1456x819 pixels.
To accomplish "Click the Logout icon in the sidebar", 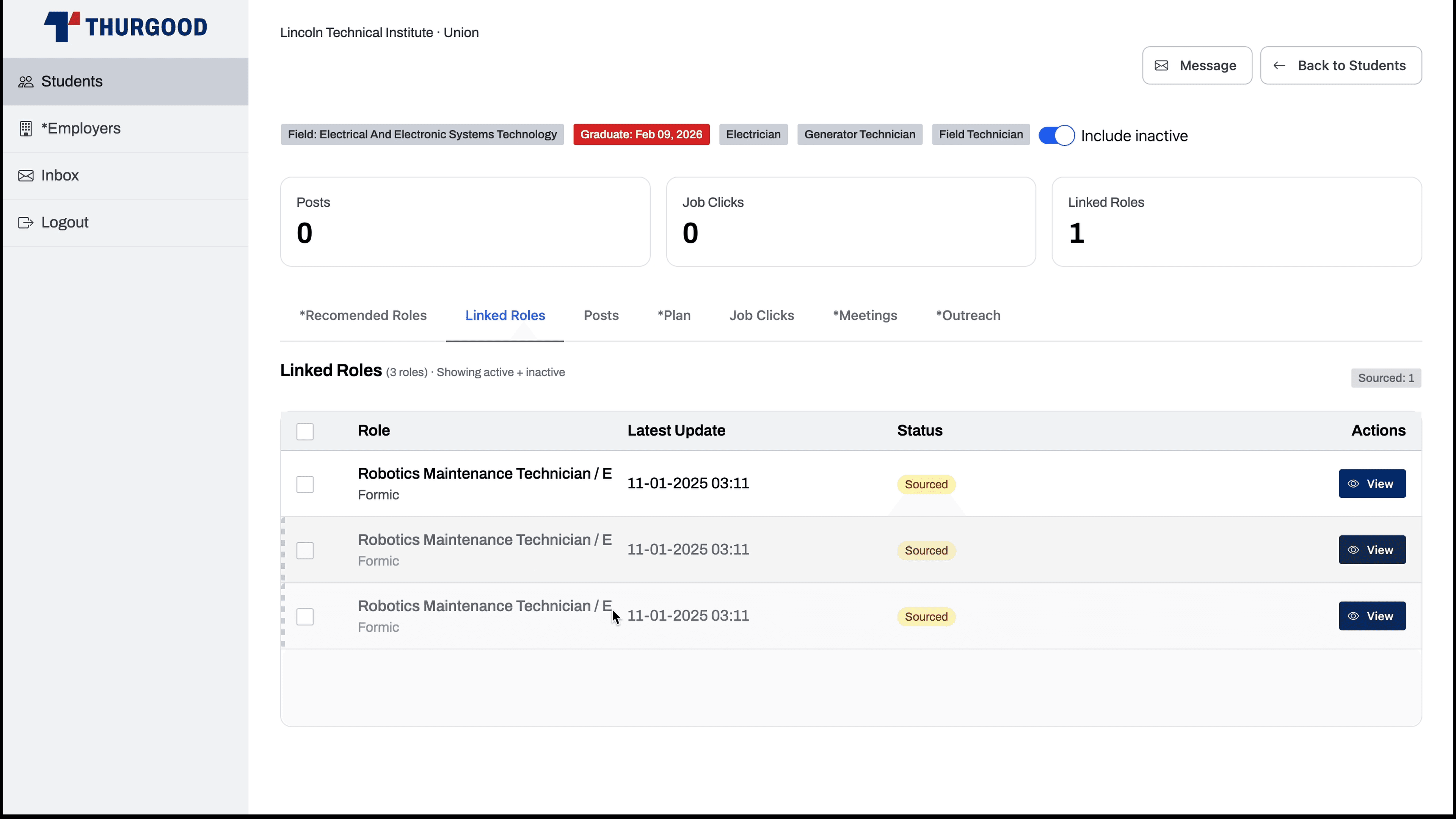I will click(x=25, y=222).
